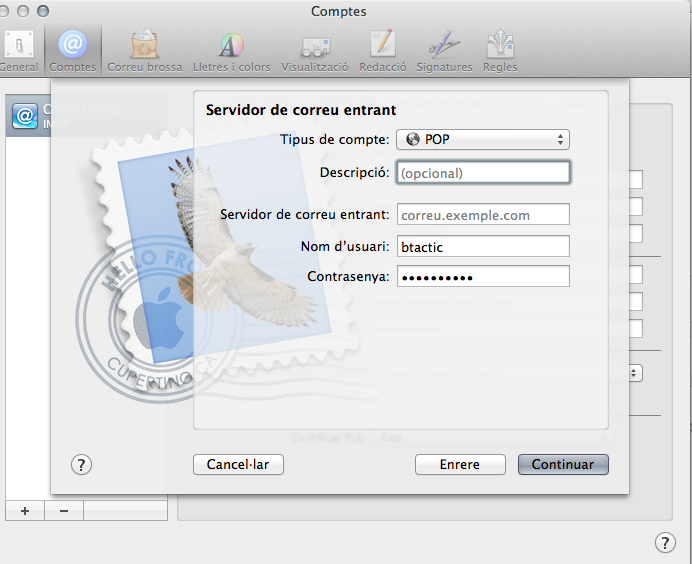Open help for the Comptes window
Screen dimensions: 692x564
pos(665,542)
